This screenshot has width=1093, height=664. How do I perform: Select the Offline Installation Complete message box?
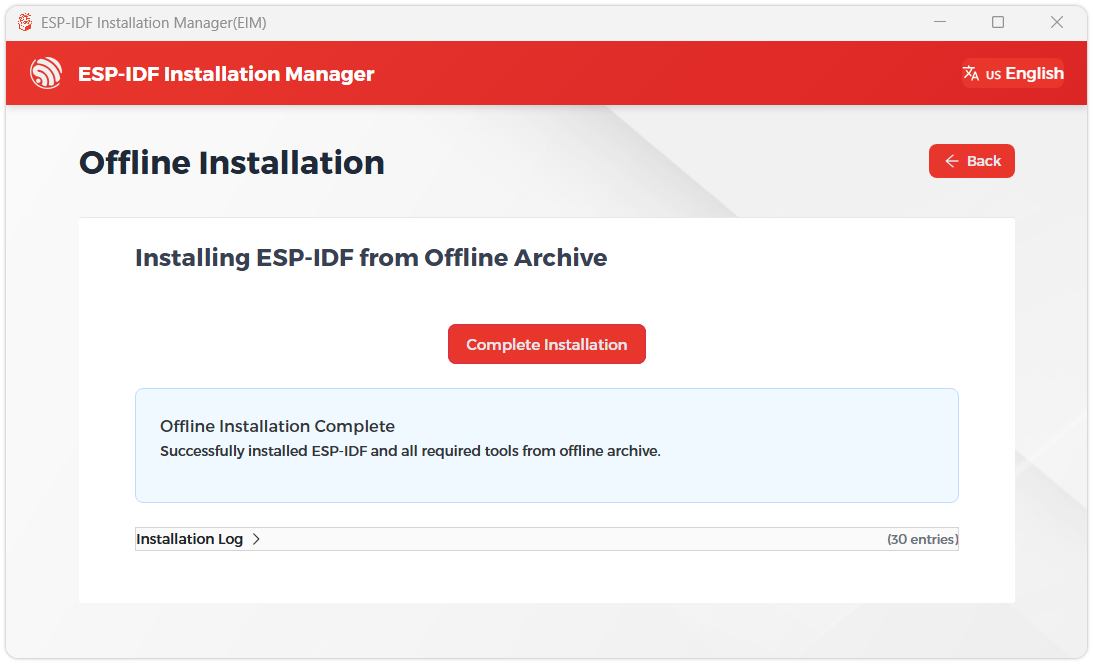click(547, 444)
